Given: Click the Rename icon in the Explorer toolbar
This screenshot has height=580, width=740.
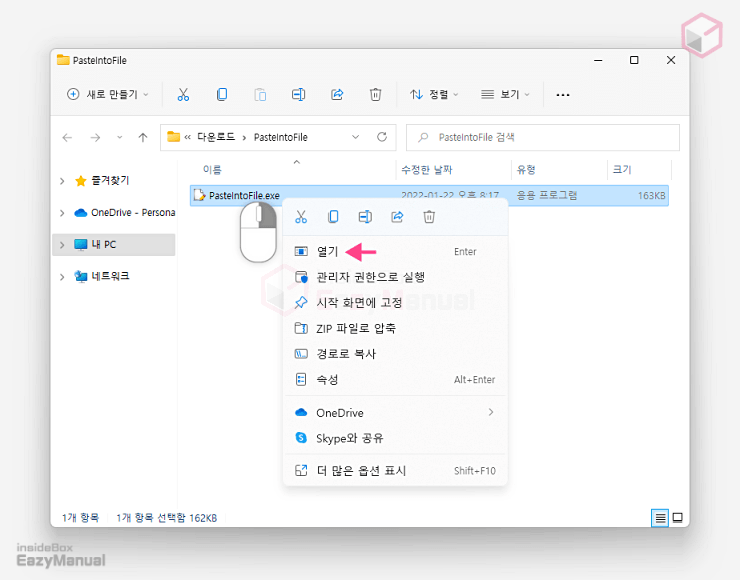Looking at the screenshot, I should tap(298, 94).
